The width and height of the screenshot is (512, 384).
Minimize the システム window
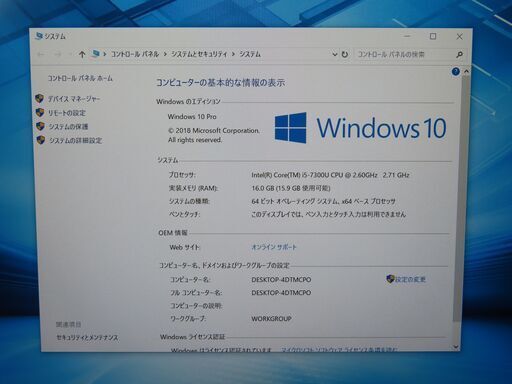(407, 36)
